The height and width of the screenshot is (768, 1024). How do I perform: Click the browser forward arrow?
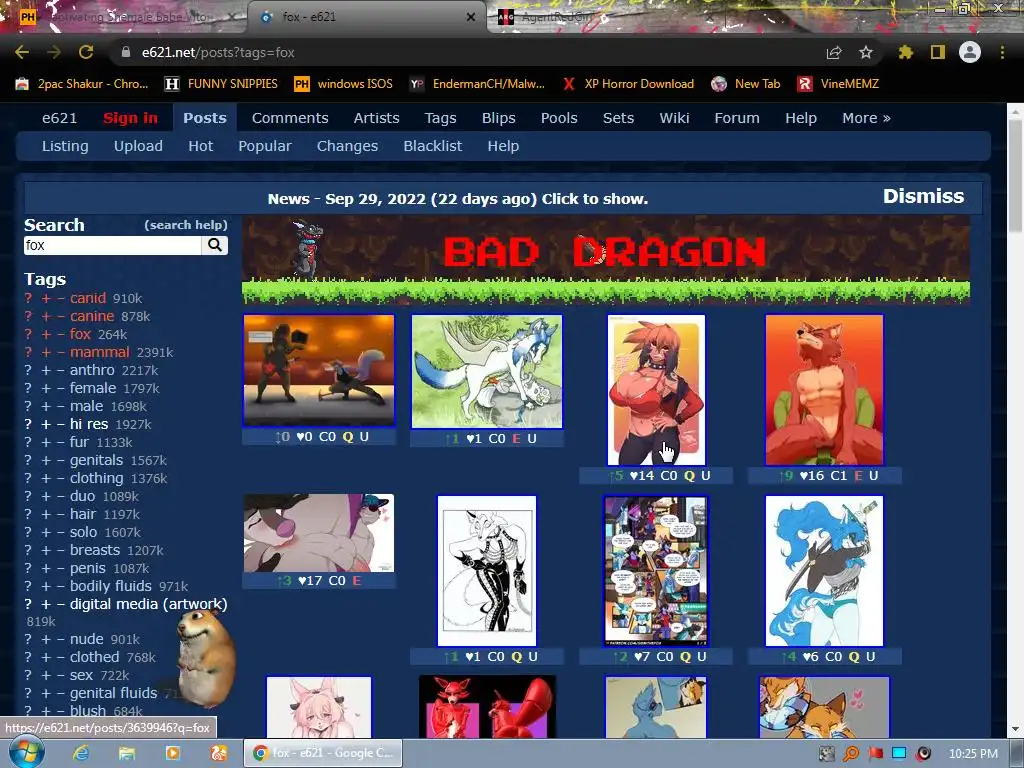point(54,52)
